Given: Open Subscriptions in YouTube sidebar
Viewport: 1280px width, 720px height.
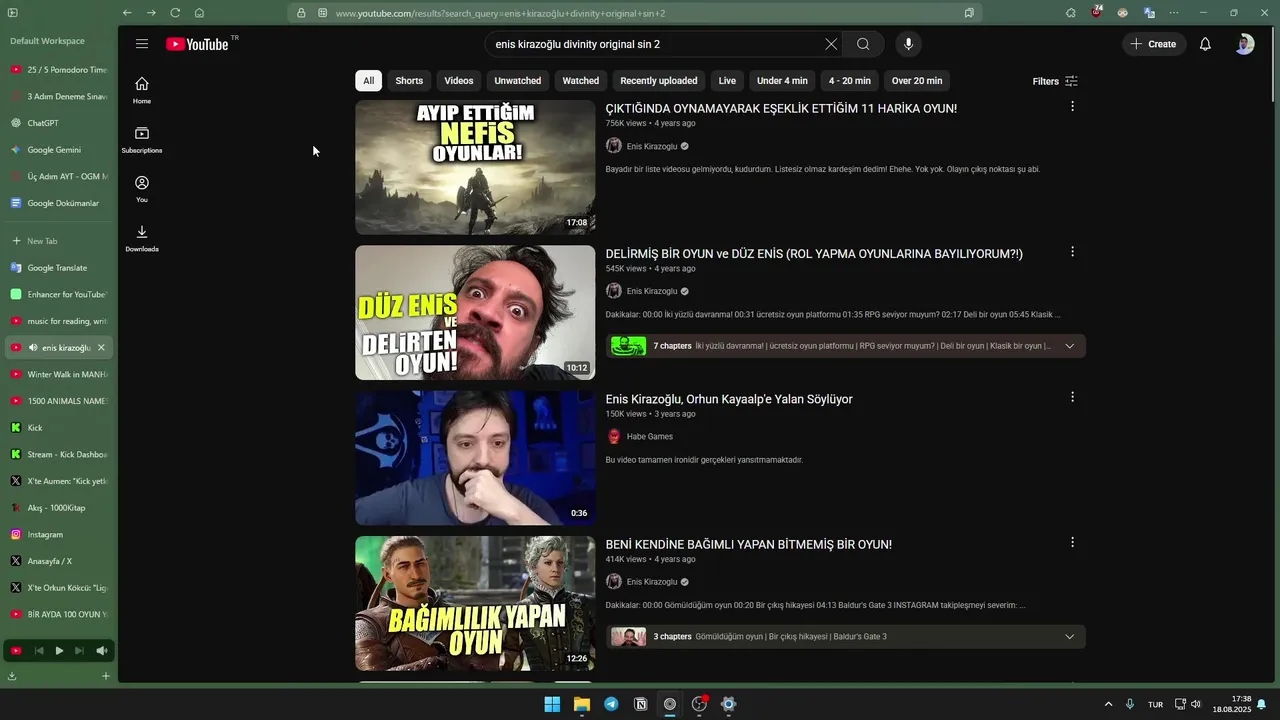Looking at the screenshot, I should point(142,140).
